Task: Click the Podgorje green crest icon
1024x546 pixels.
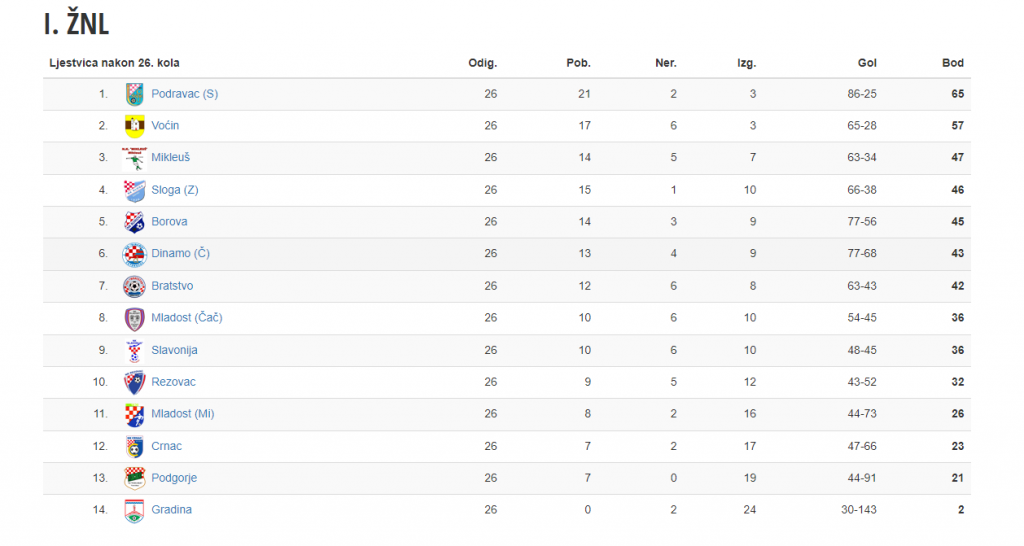Action: [135, 479]
